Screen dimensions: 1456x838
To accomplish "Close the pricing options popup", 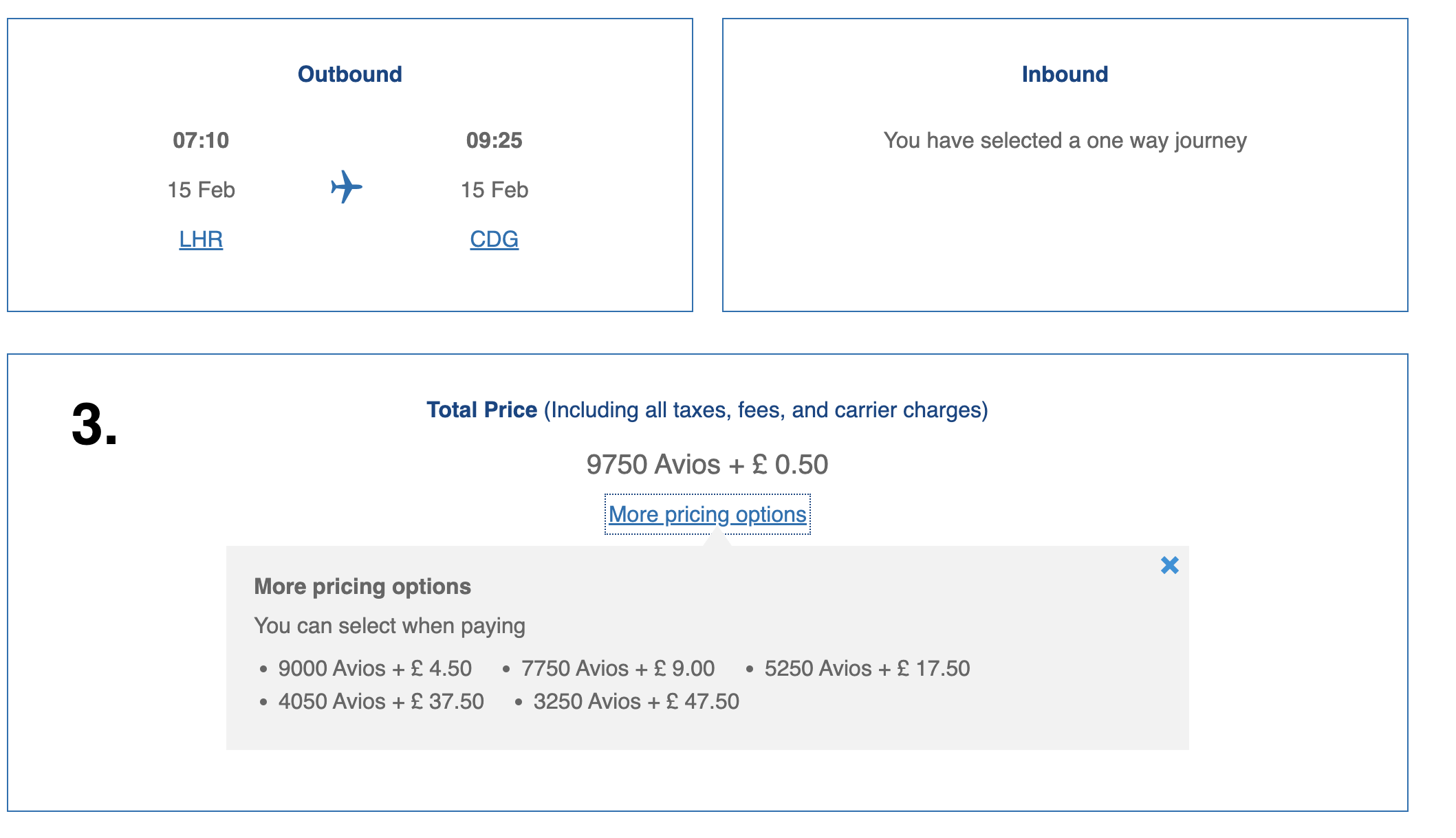I will pos(1169,565).
